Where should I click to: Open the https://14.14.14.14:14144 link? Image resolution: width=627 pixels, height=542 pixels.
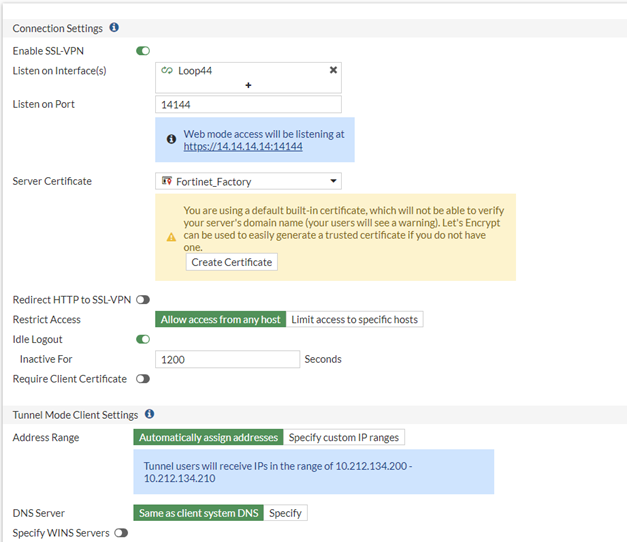(243, 146)
